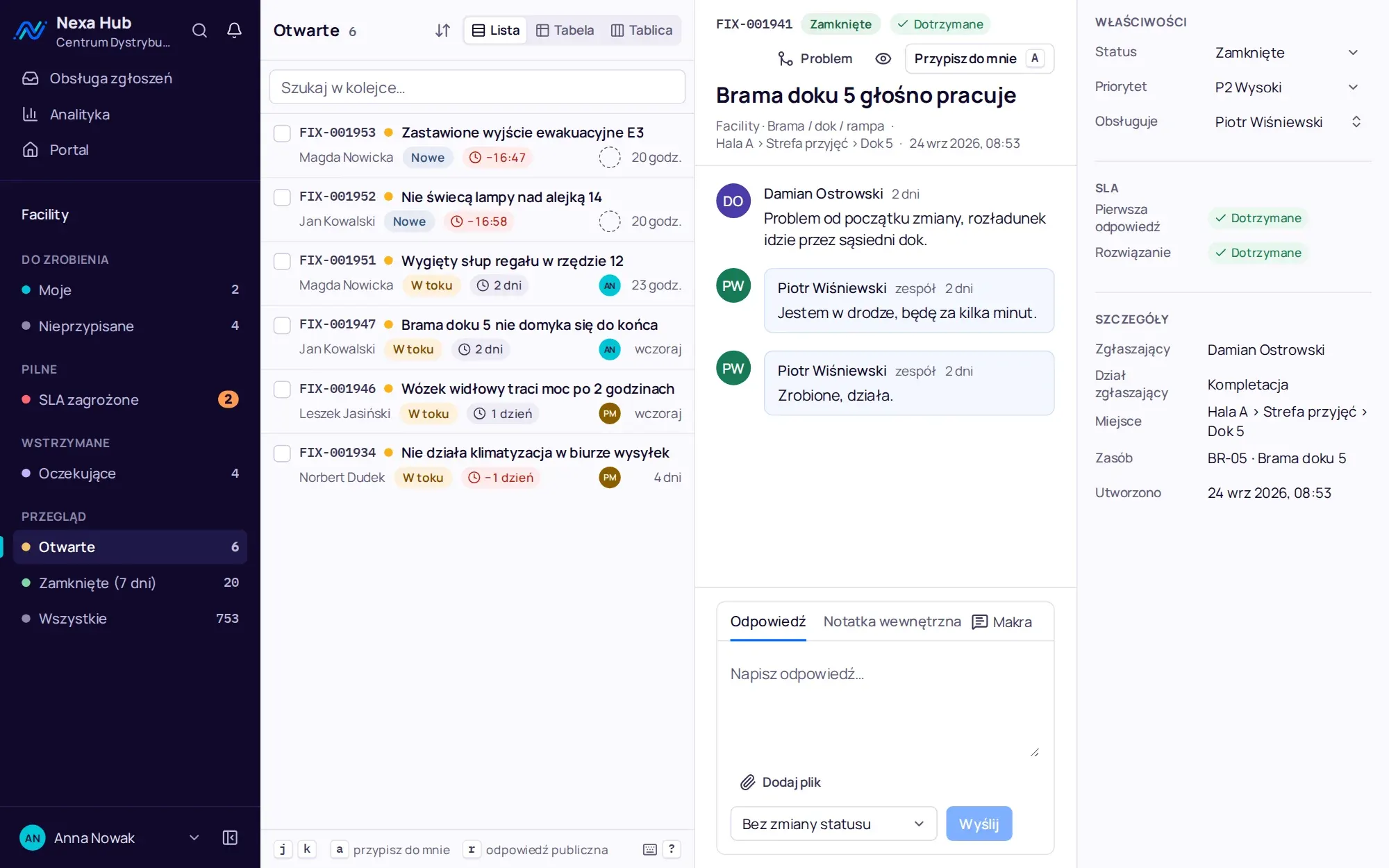Open help question mark button
The image size is (1389, 868).
tap(672, 849)
